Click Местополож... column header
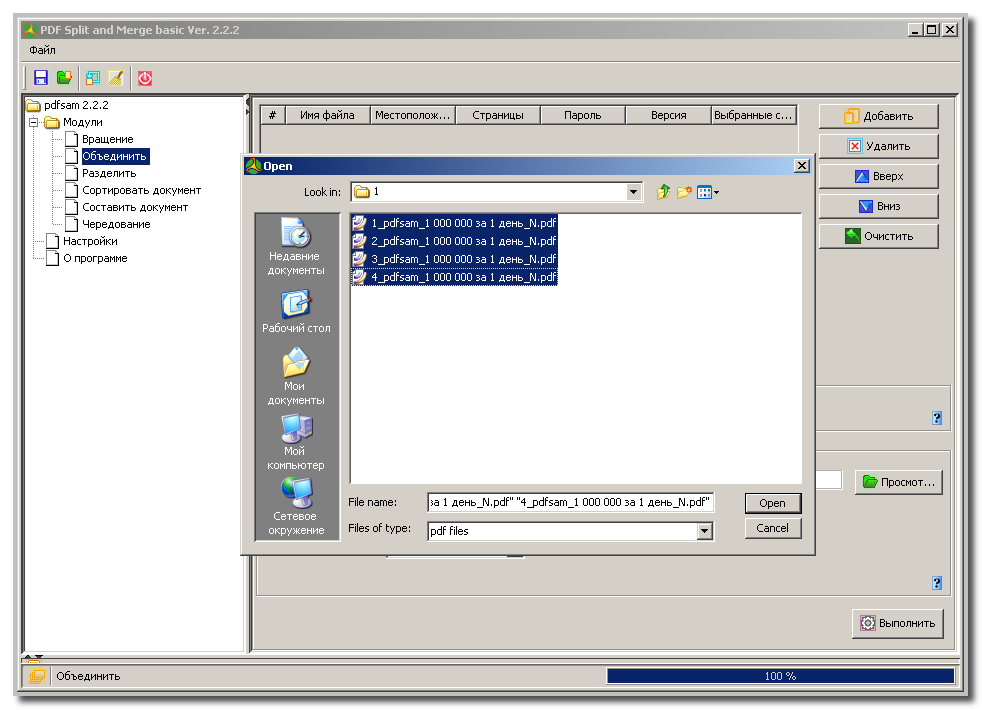 (x=413, y=115)
